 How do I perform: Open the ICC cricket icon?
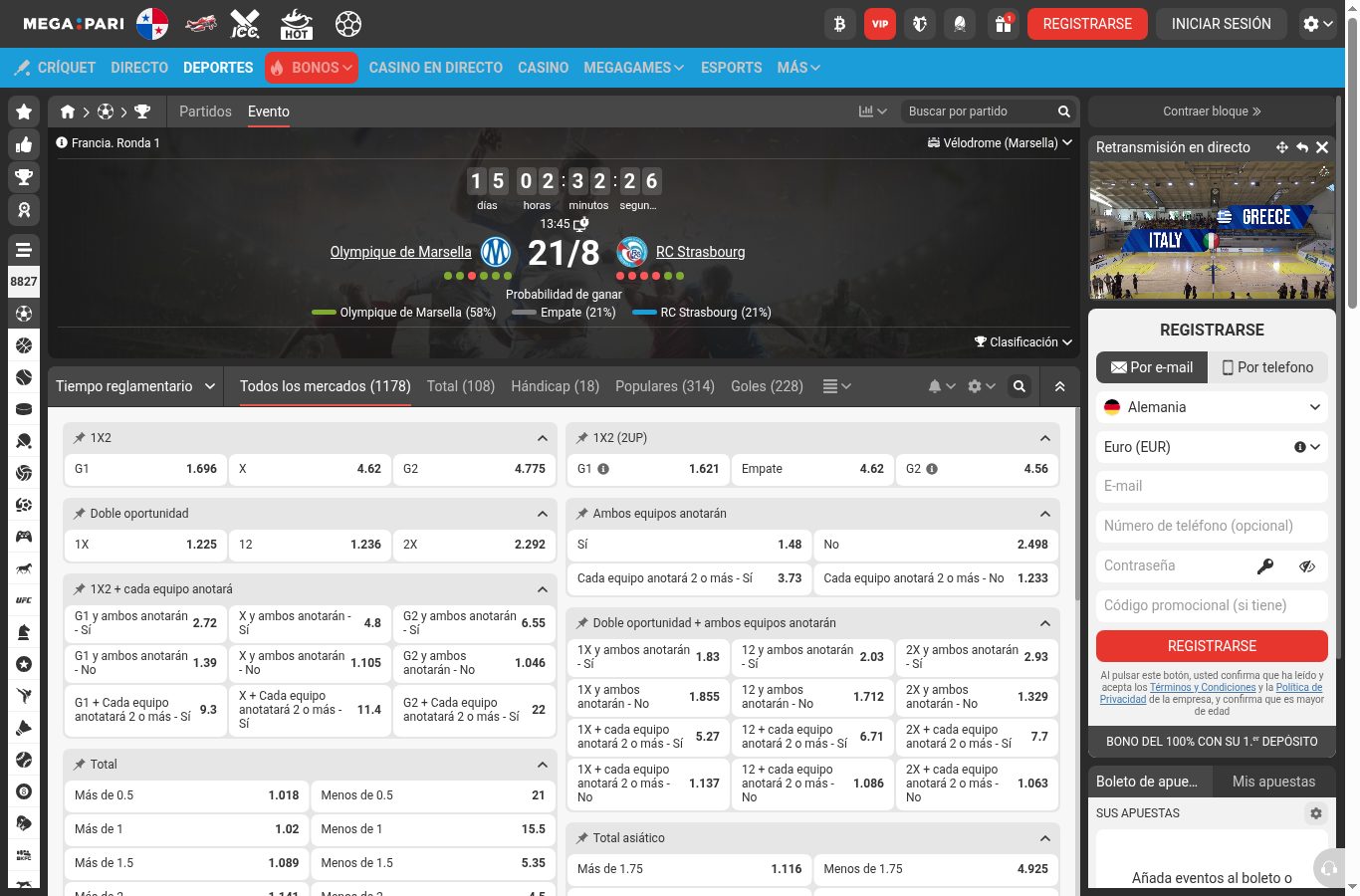245,24
